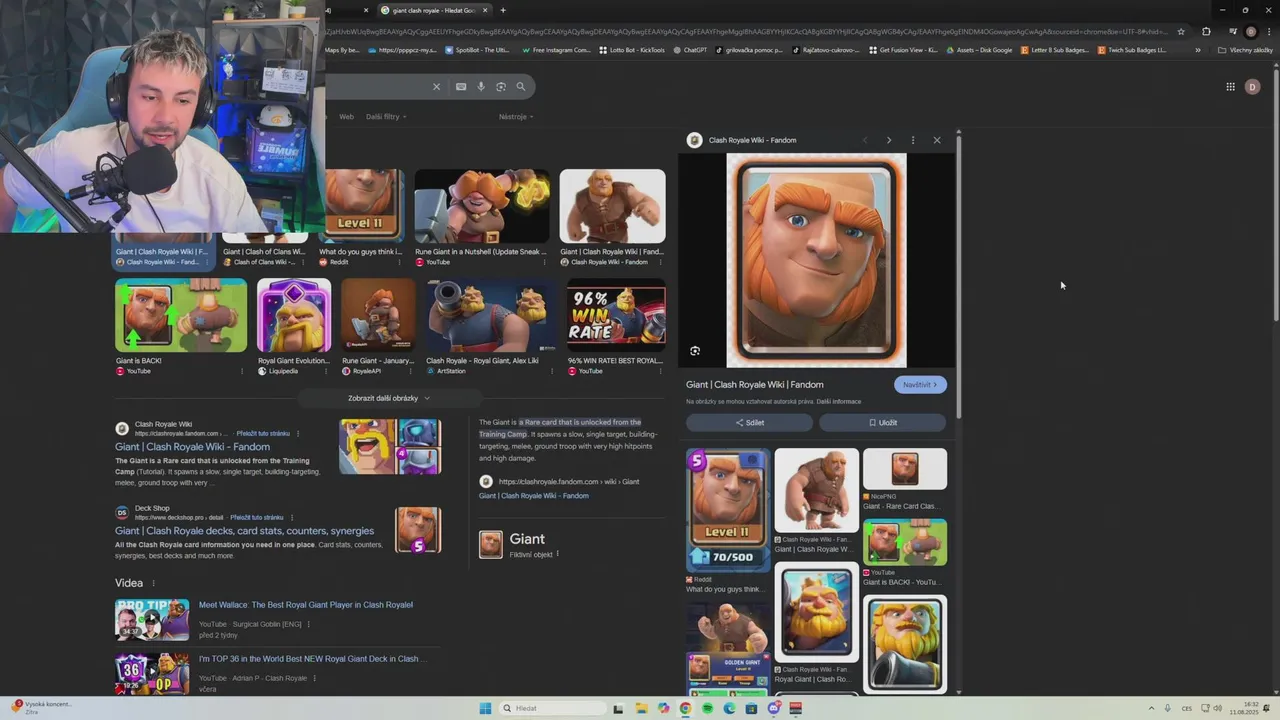The image size is (1280, 720).
Task: Open the 'Royal Giant Evolution' Liquipedia thumbnail
Action: click(x=294, y=315)
